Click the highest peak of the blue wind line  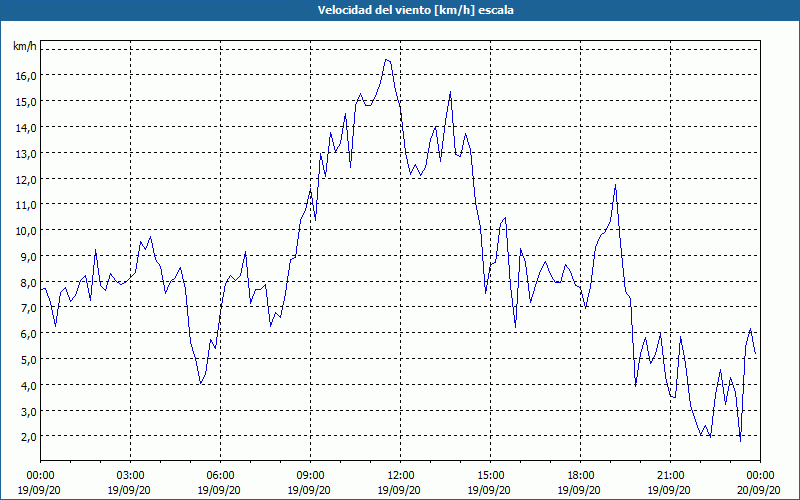[x=386, y=60]
